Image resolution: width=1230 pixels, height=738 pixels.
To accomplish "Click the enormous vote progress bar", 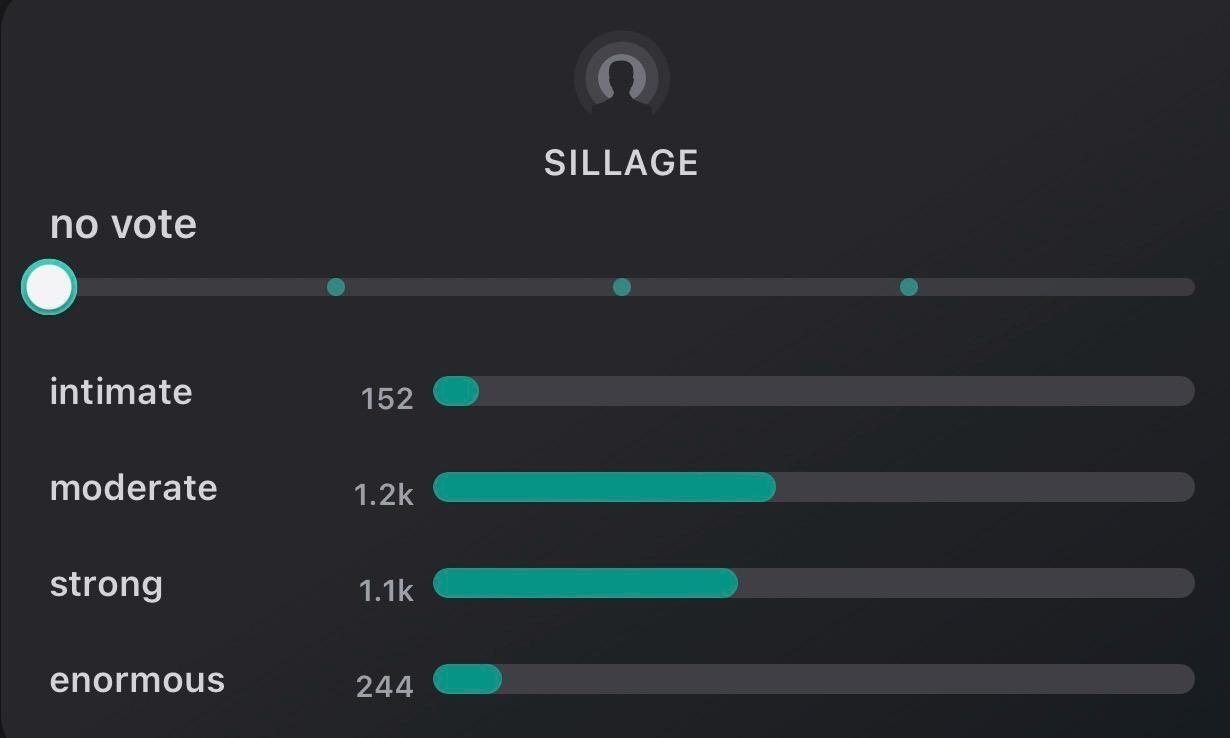I will point(813,679).
